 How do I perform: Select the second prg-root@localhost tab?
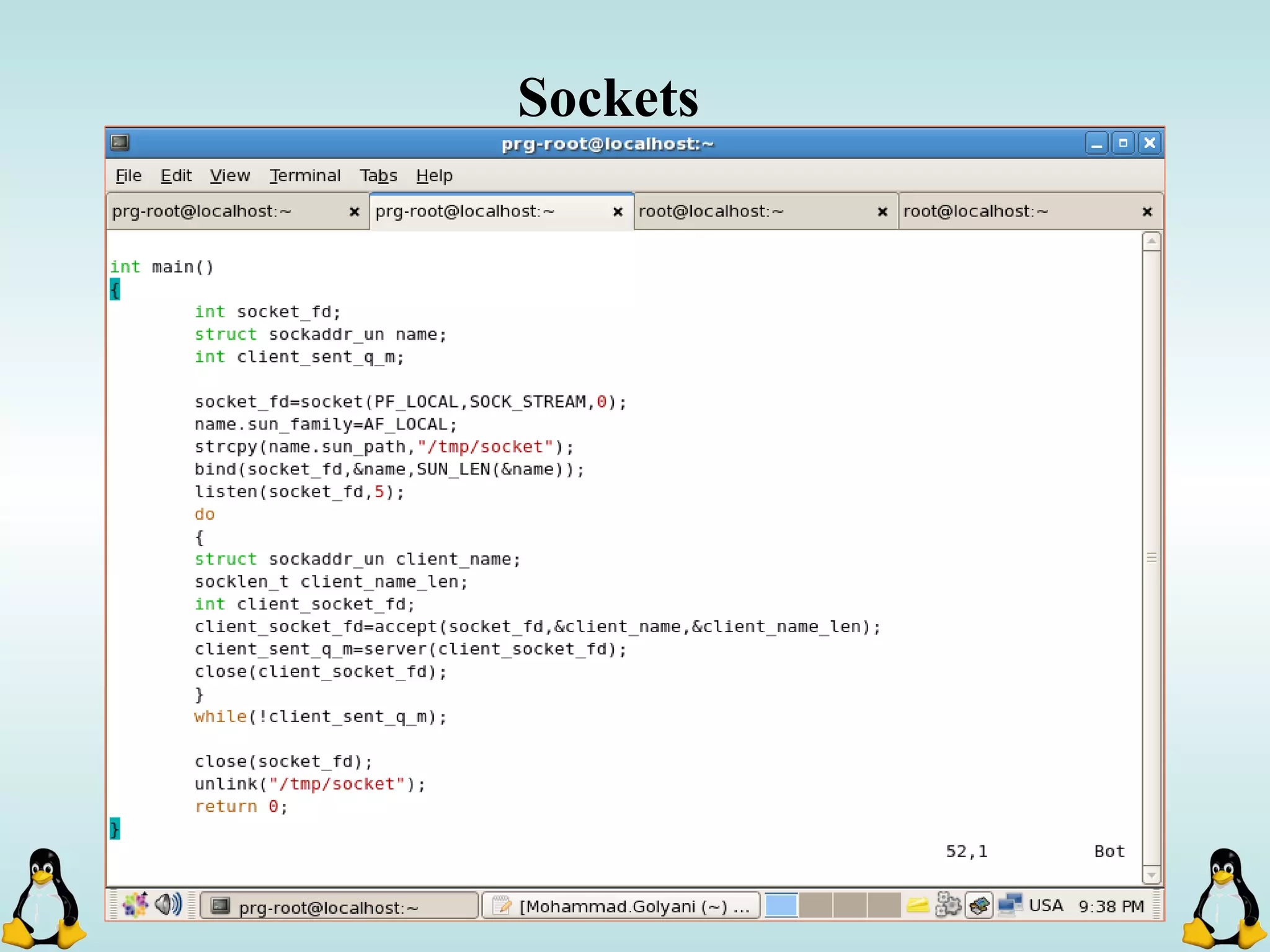click(x=502, y=212)
